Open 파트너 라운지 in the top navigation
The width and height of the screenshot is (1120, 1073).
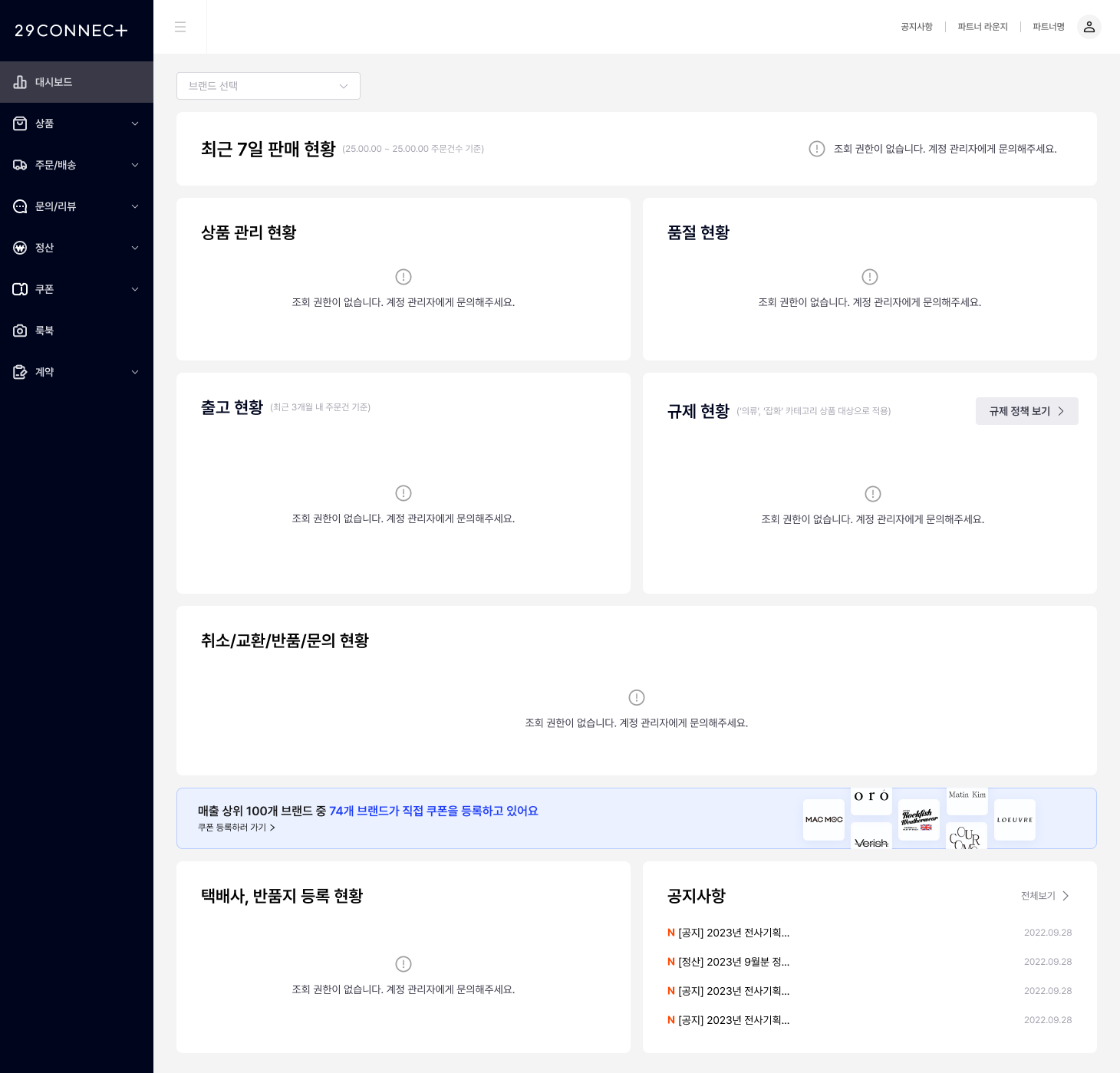coord(982,27)
